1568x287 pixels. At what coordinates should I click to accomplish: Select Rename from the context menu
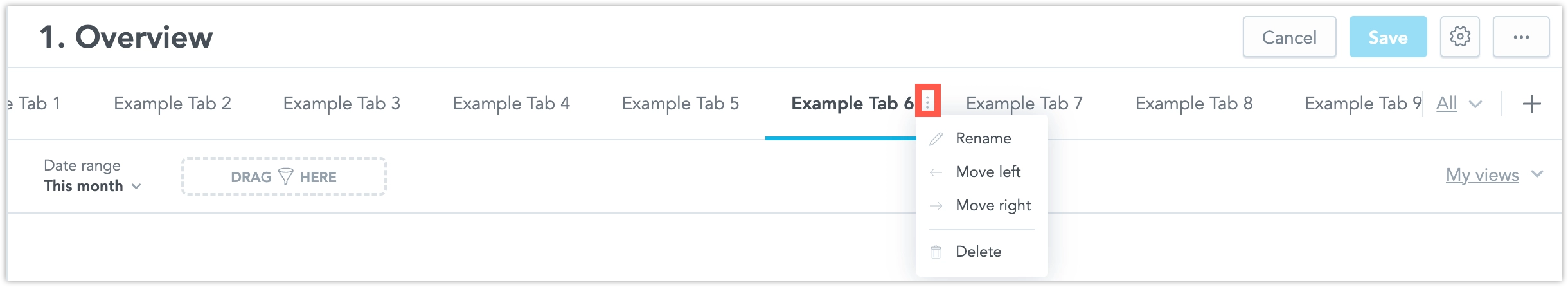click(983, 138)
